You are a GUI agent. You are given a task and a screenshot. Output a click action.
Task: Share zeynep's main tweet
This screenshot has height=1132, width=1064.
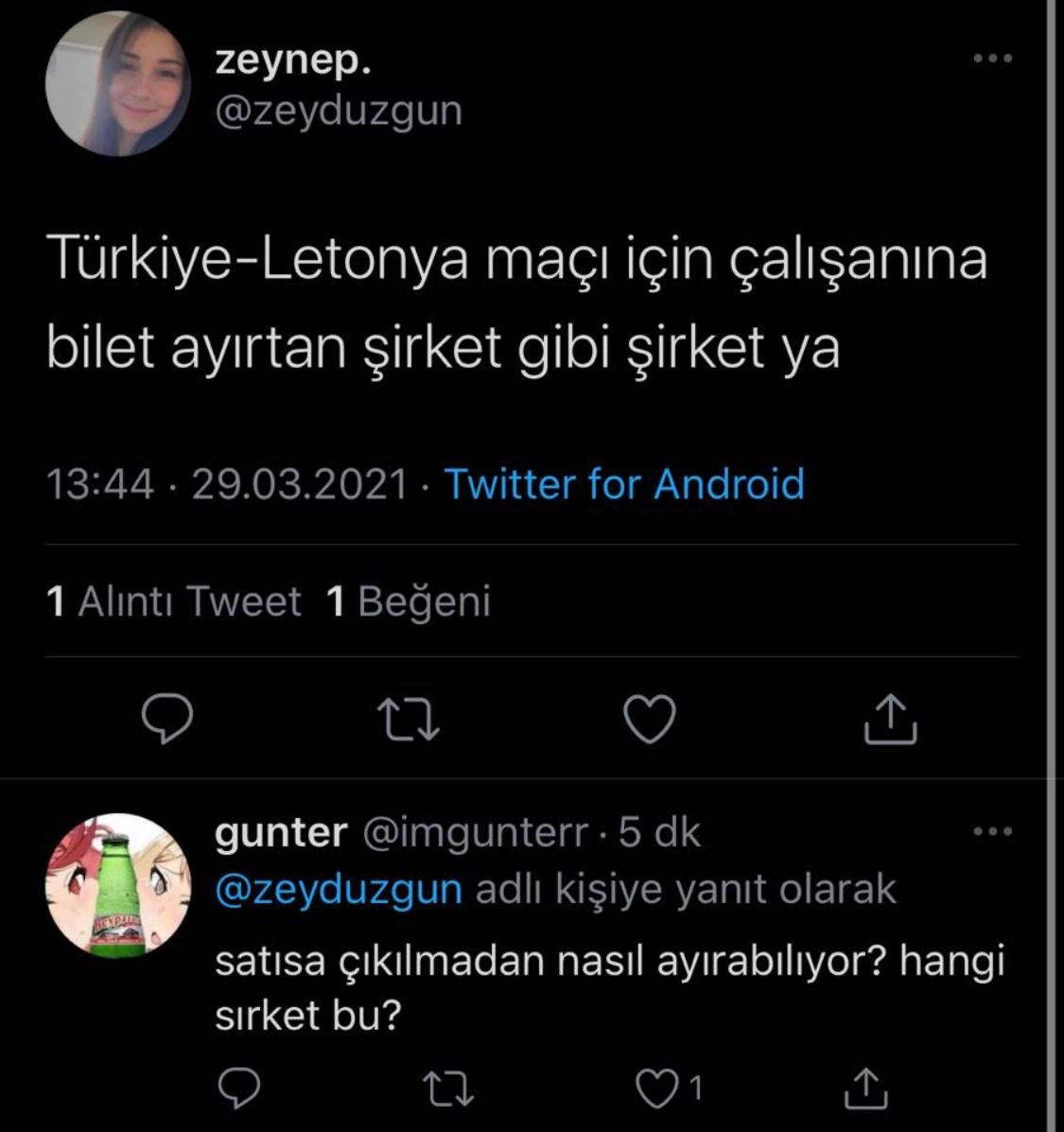[890, 719]
